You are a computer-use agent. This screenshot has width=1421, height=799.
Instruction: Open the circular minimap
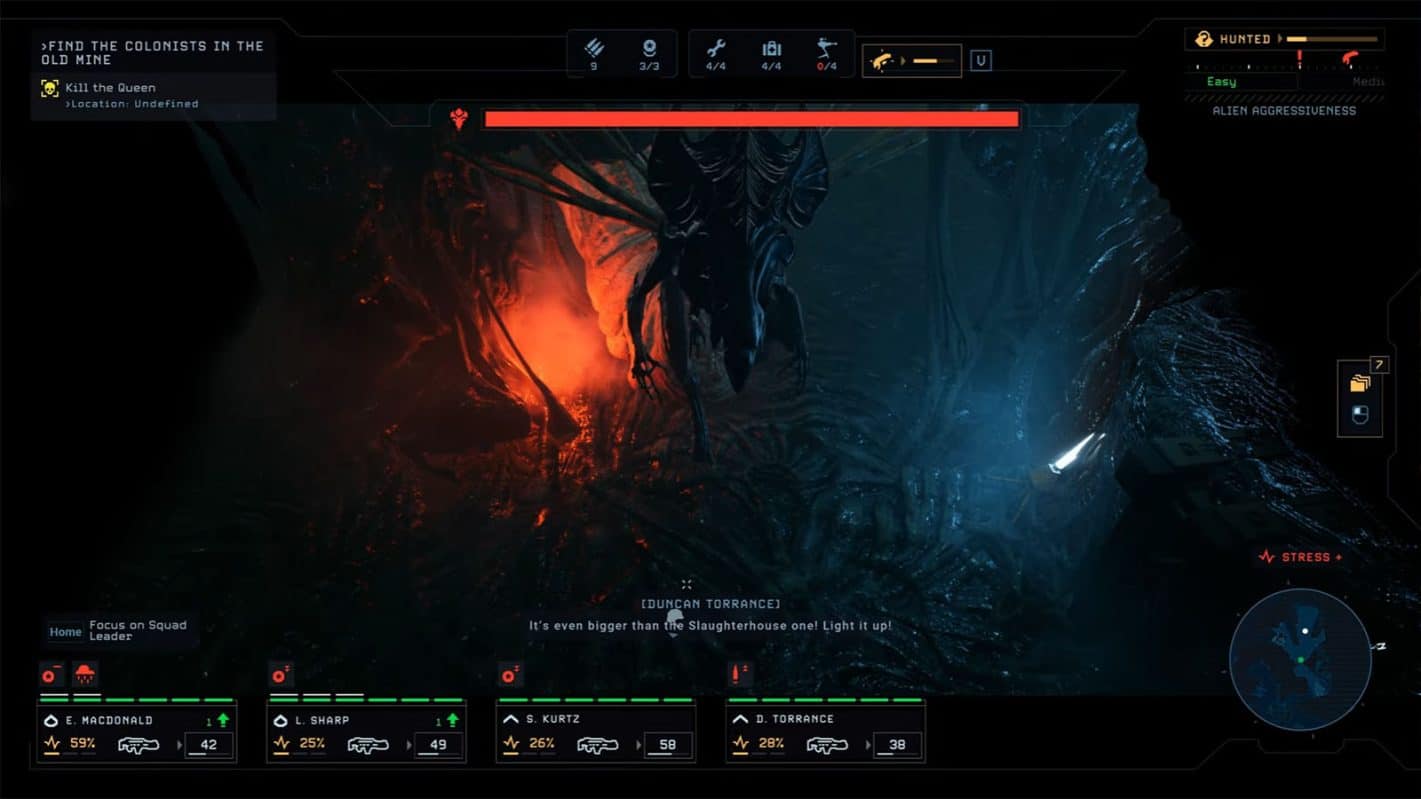tap(1300, 659)
